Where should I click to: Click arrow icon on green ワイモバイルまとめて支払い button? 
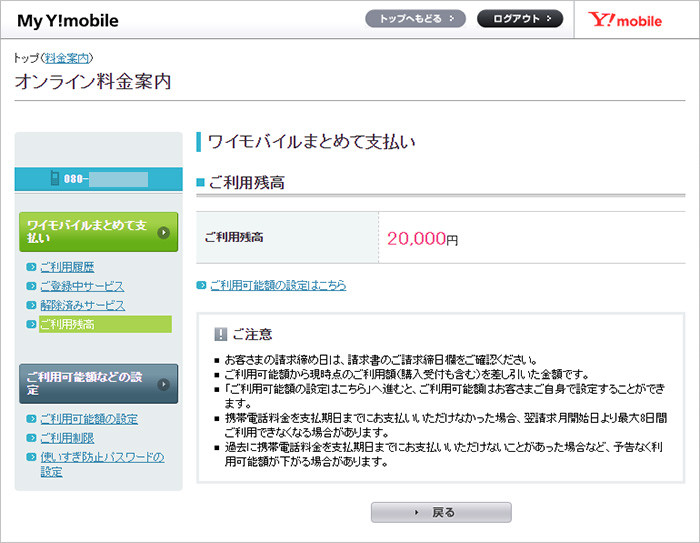click(163, 232)
